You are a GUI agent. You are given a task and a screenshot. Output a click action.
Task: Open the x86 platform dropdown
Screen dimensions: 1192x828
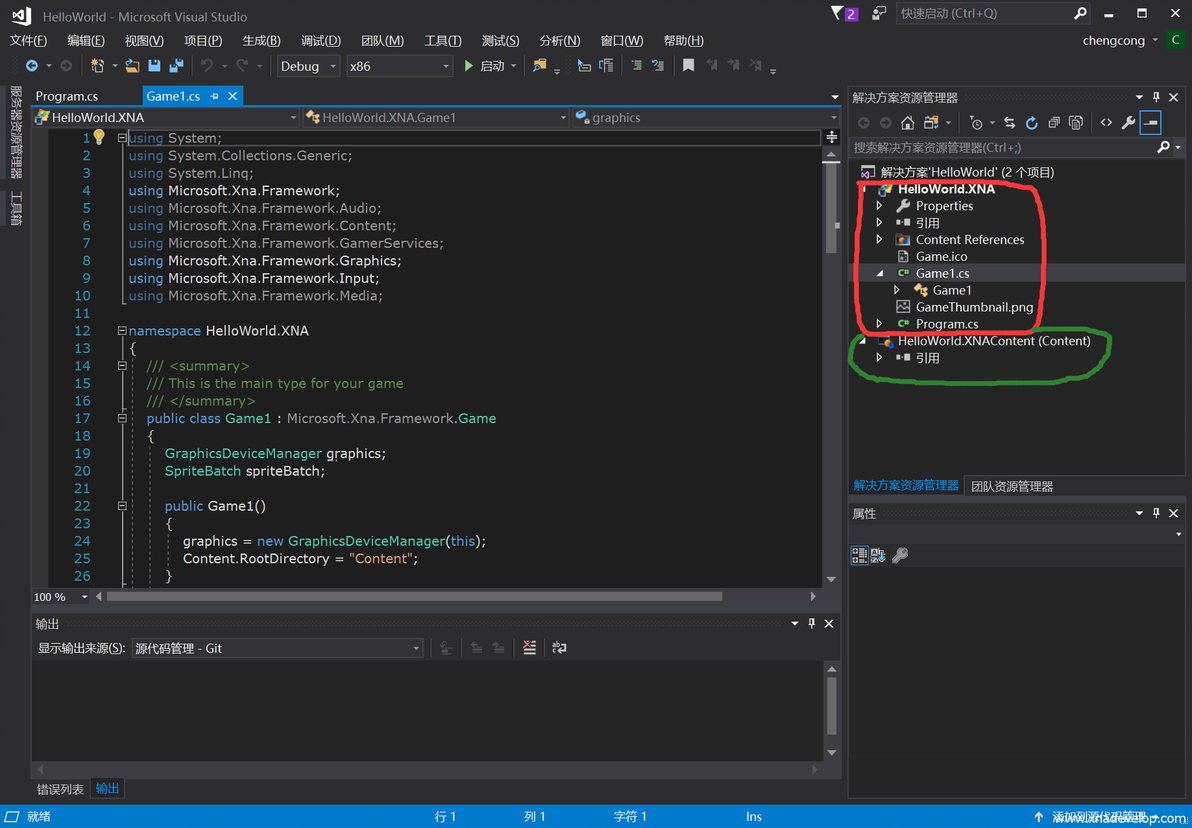(x=399, y=66)
